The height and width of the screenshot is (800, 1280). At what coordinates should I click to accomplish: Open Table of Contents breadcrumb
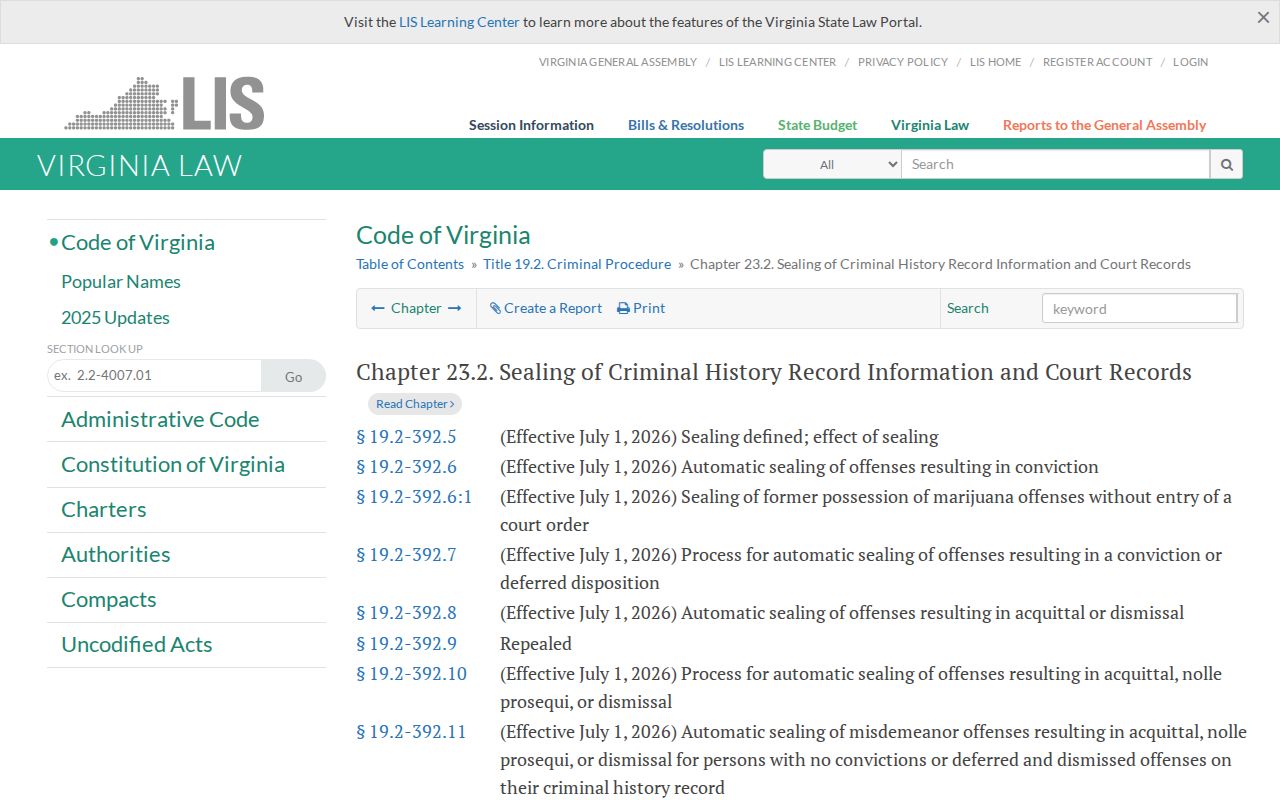[410, 264]
